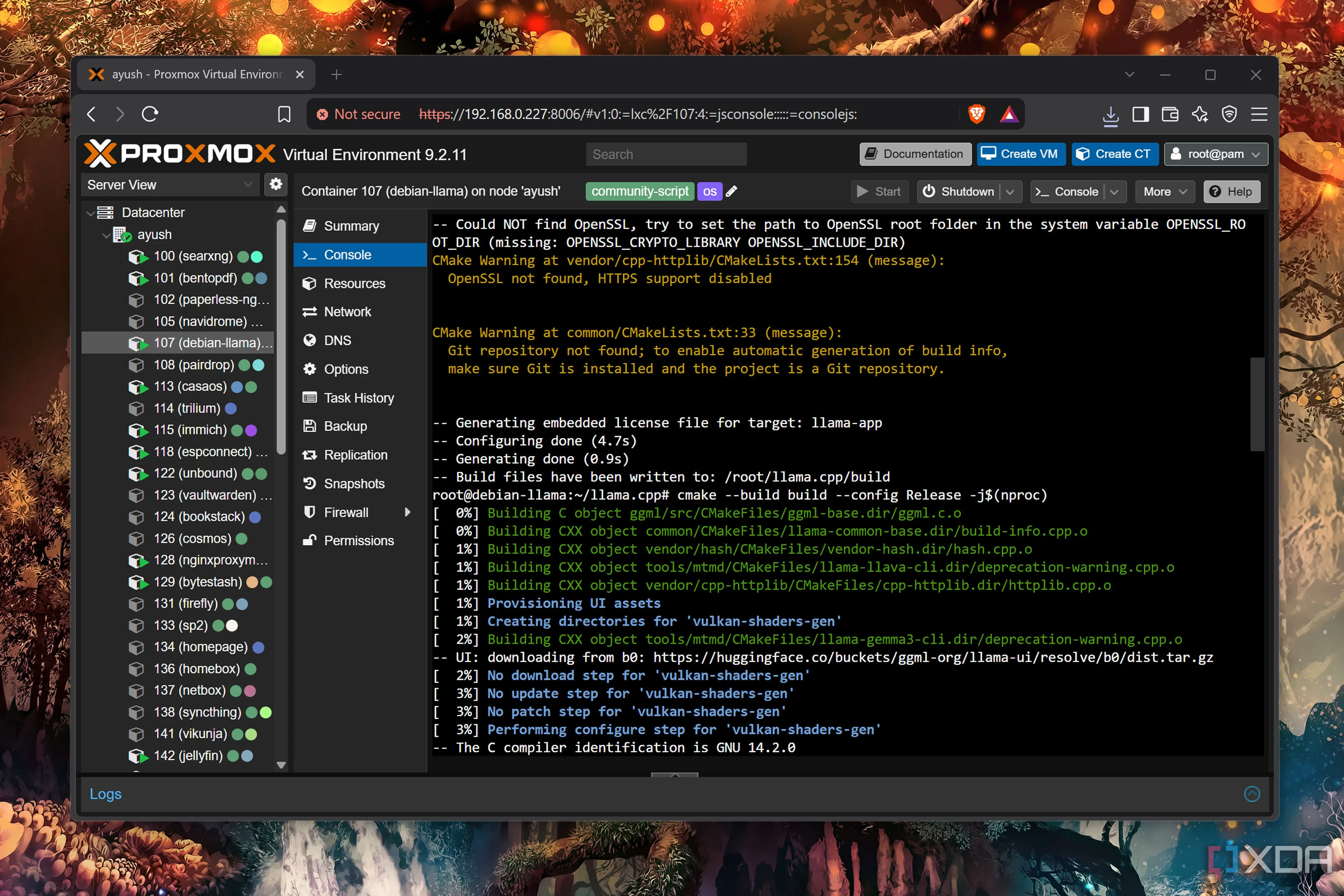Go back to the previous page
The height and width of the screenshot is (896, 1344).
coord(91,114)
